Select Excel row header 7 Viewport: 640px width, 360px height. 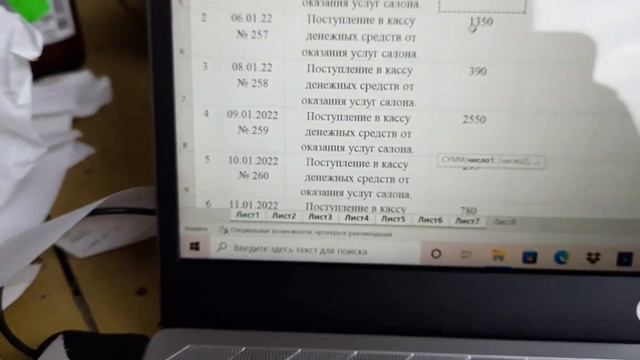click(184, 99)
